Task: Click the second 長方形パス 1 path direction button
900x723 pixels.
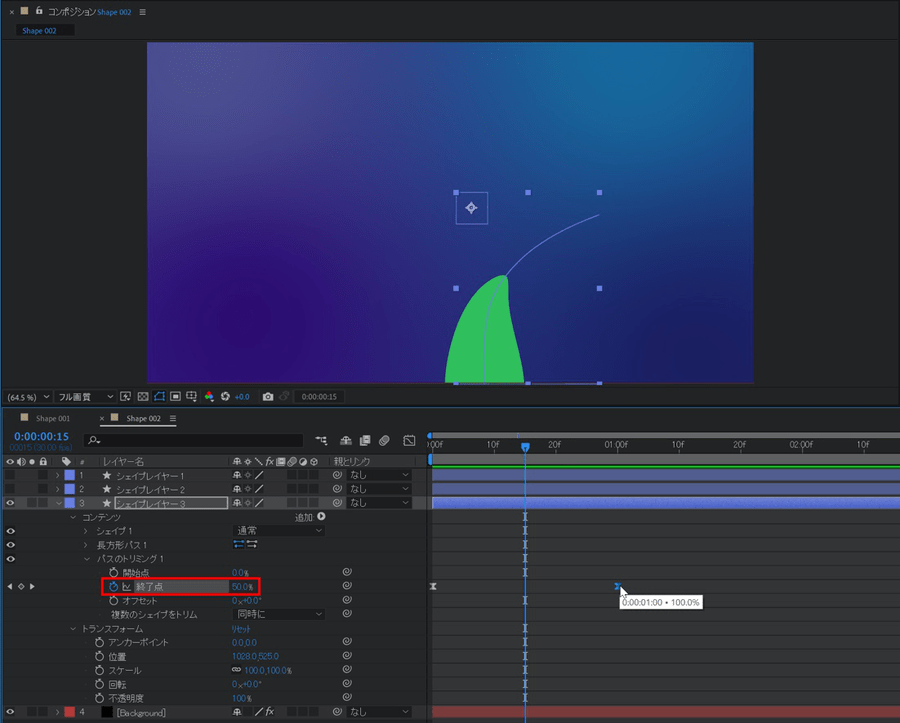Action: coord(251,544)
